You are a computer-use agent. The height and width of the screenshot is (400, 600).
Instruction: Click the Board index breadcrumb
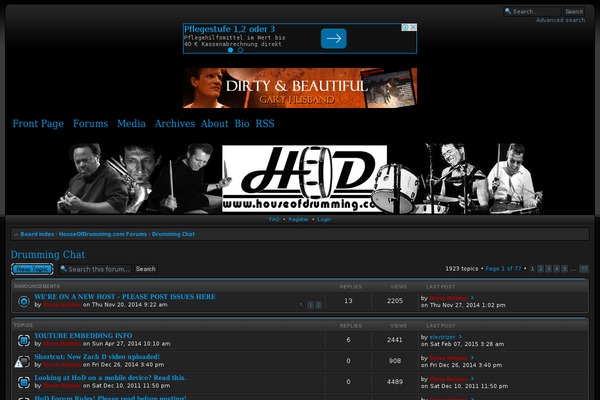[37, 234]
